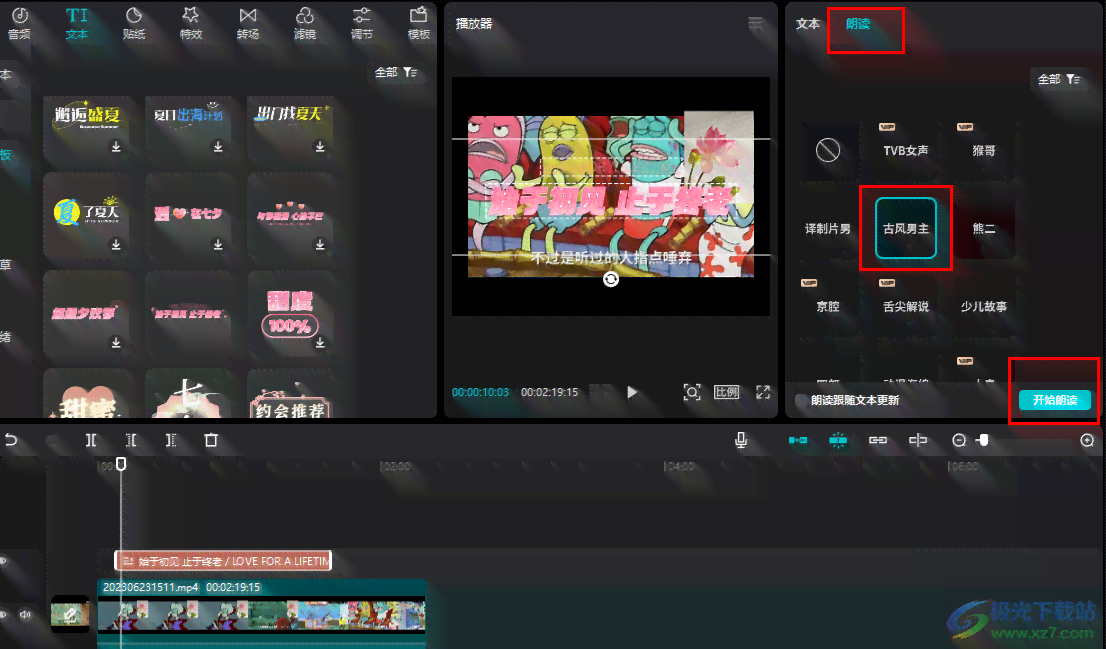The image size is (1106, 649).
Task: Click the 02:00 mark on timeline ruler
Action: tap(396, 466)
